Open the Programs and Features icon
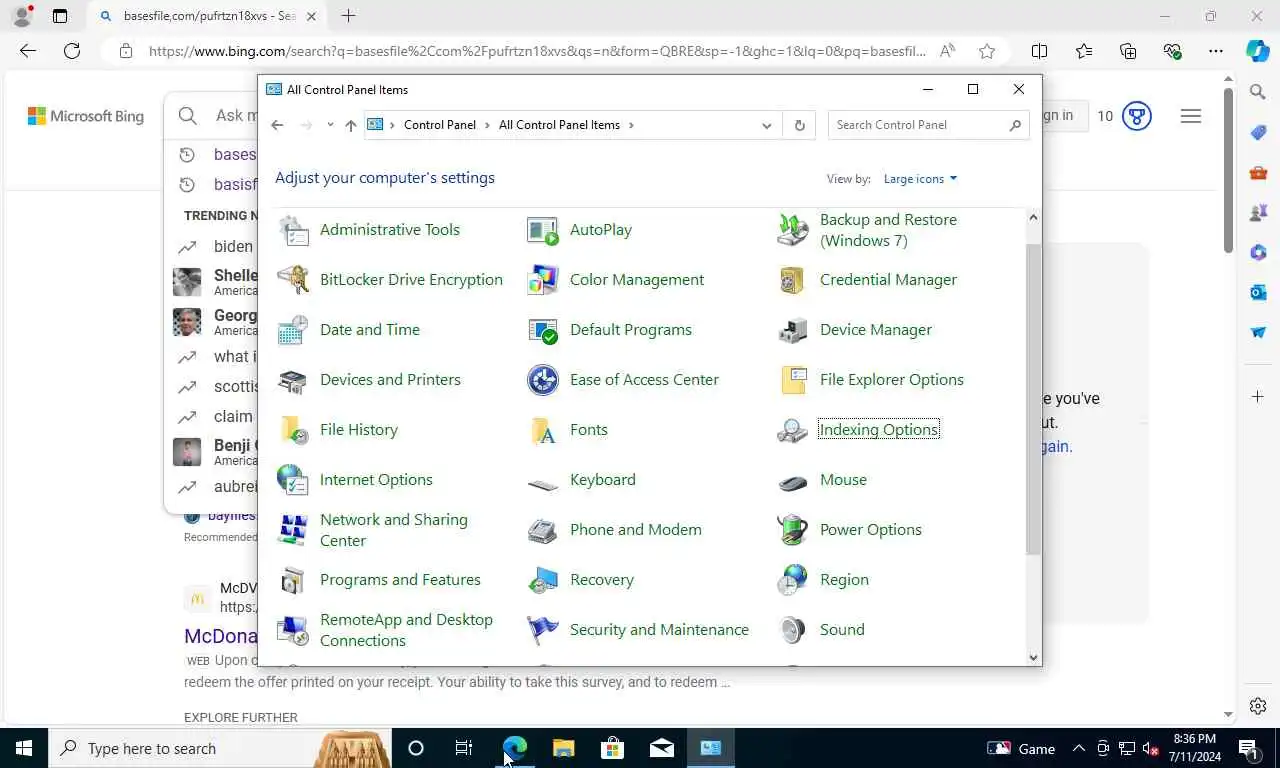 tap(293, 580)
